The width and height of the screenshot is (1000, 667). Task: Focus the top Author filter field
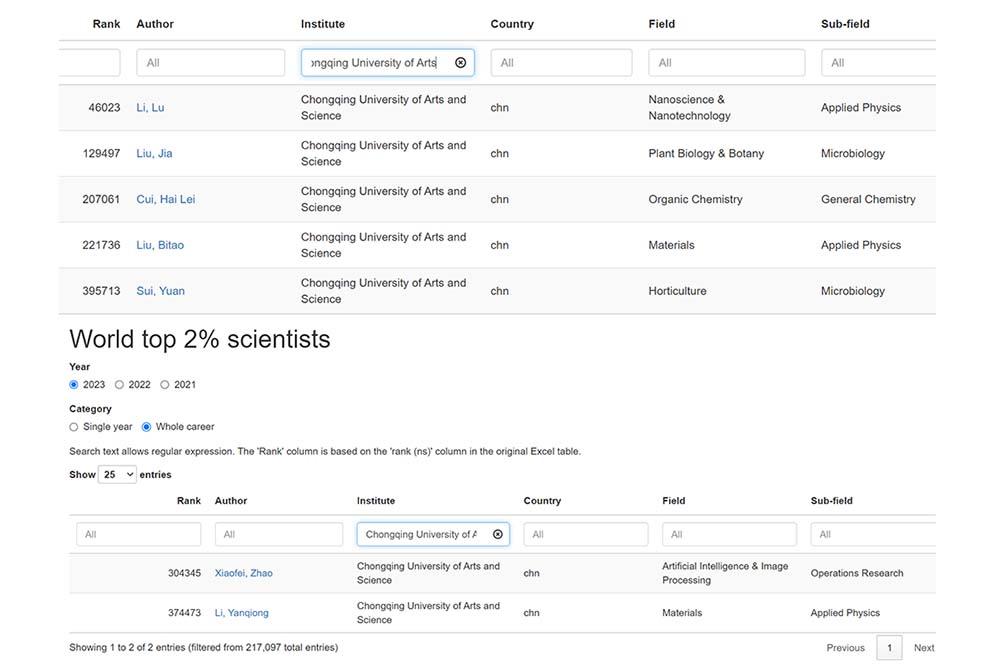click(210, 63)
